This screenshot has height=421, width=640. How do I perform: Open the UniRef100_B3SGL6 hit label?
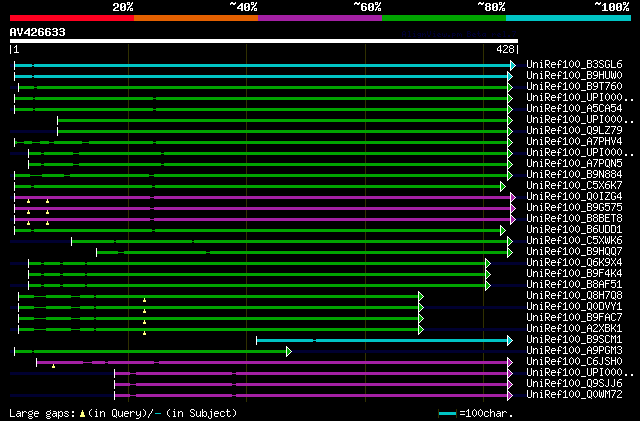tap(574, 65)
